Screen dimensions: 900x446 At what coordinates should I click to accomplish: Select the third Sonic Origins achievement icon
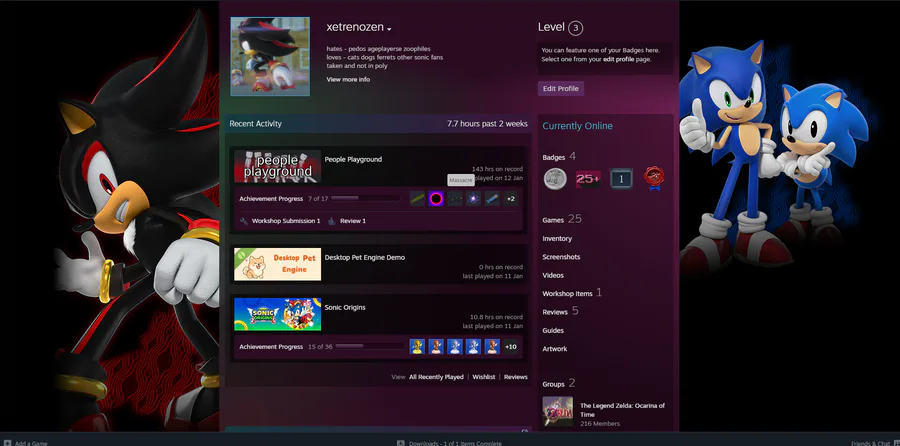click(455, 347)
